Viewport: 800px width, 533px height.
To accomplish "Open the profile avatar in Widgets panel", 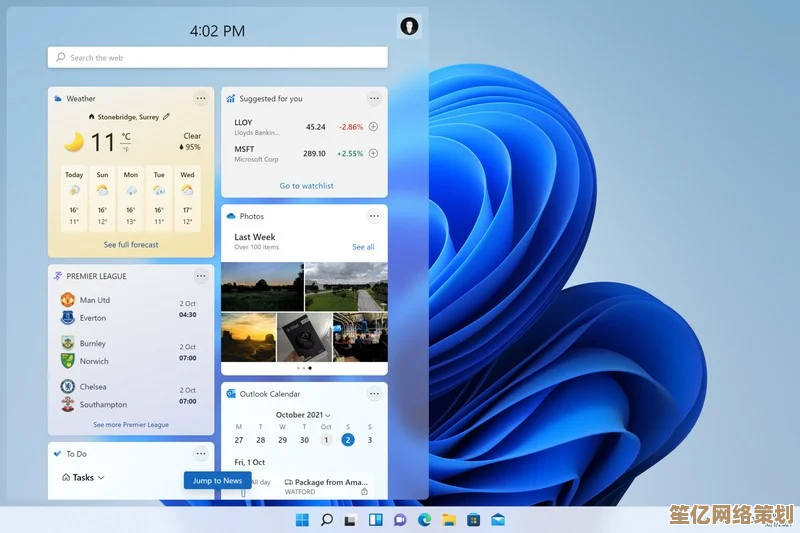I will click(409, 27).
